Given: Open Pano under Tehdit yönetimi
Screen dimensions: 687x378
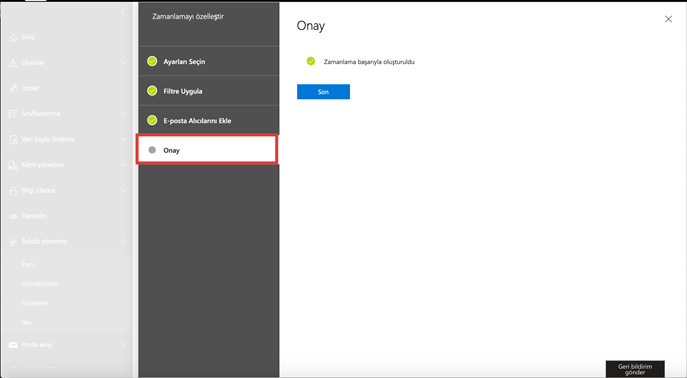Looking at the screenshot, I should tap(29, 265).
